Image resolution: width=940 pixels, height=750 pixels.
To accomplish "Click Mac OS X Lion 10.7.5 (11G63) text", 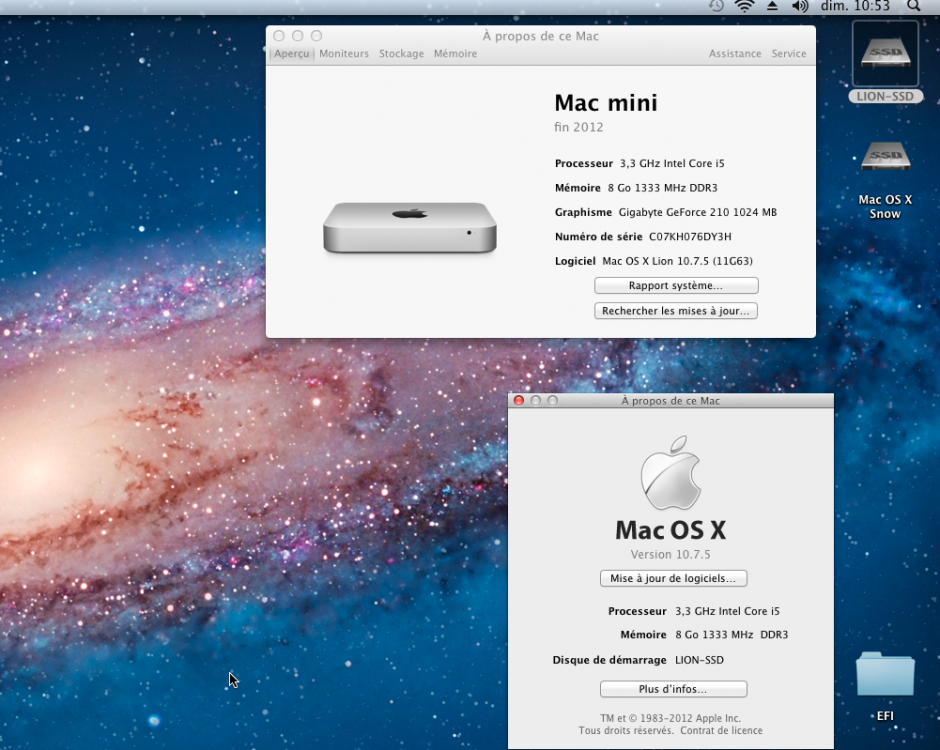I will coord(677,261).
